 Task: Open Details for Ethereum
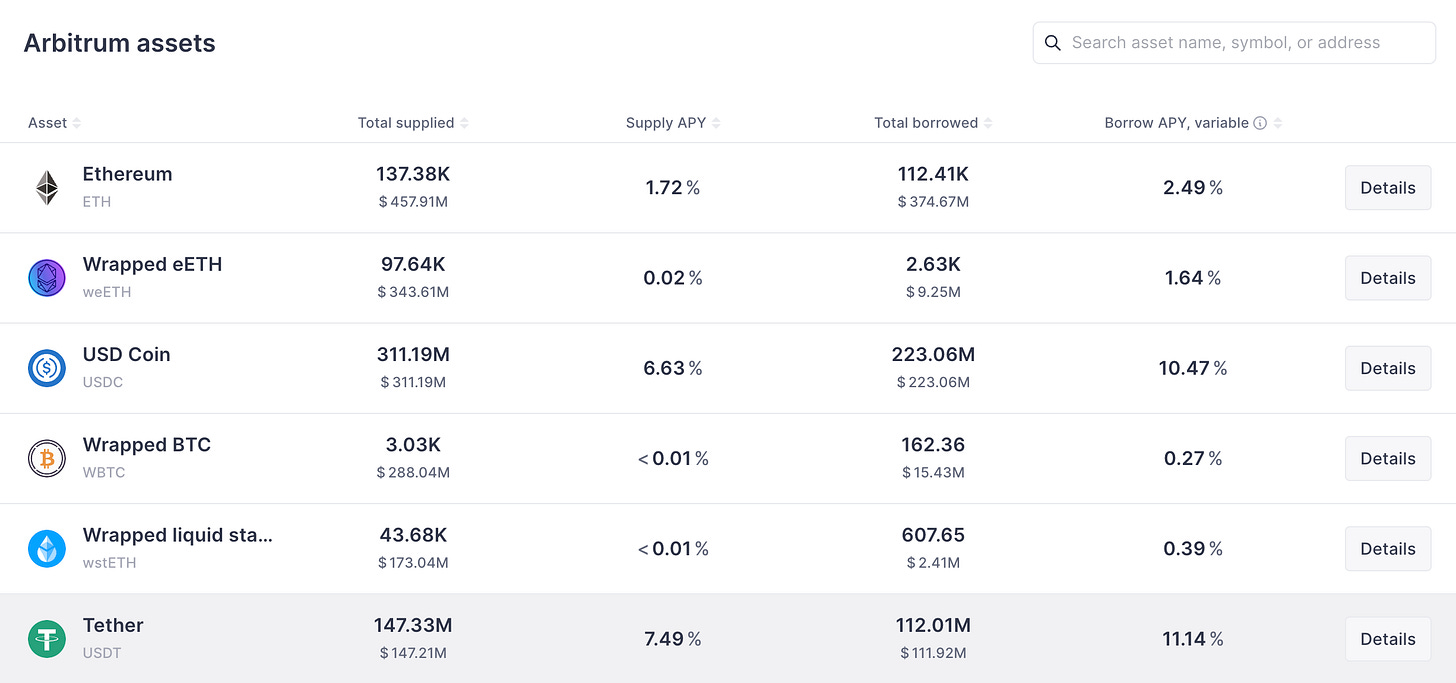pos(1388,188)
